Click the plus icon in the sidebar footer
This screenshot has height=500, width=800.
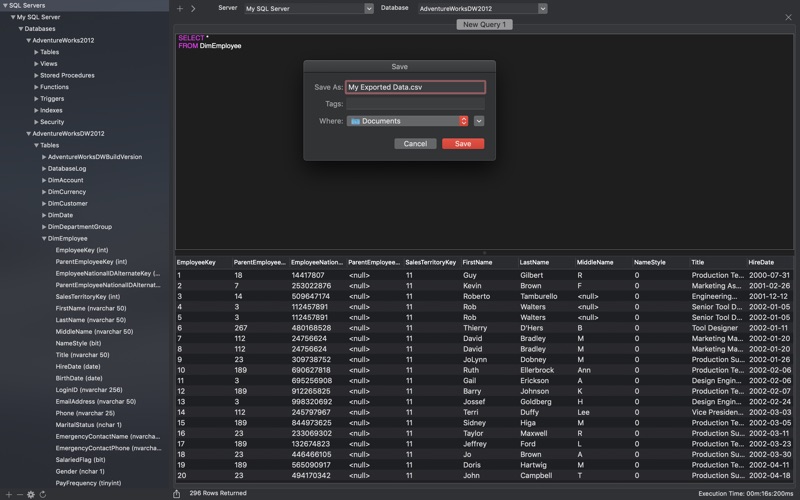point(8,494)
